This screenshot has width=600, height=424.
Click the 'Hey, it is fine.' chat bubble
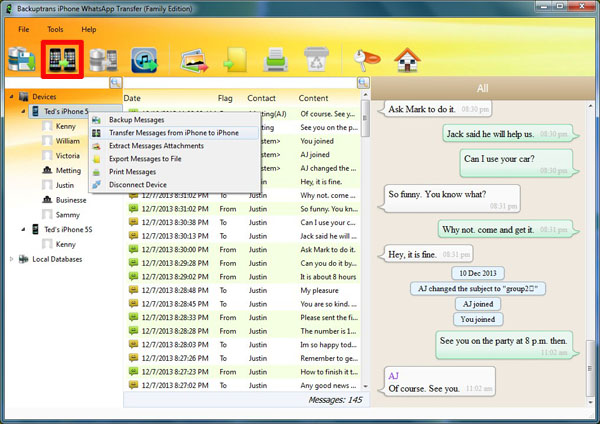(428, 254)
